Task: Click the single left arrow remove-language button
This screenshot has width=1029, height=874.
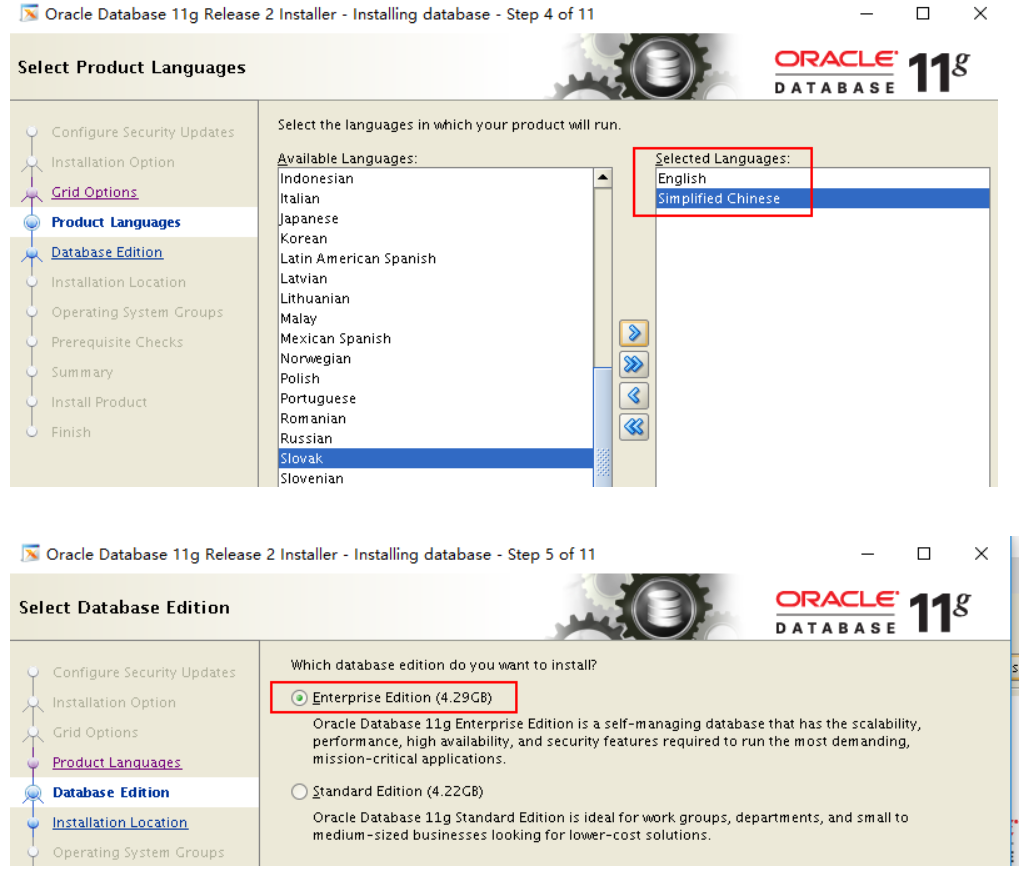Action: coord(633,396)
